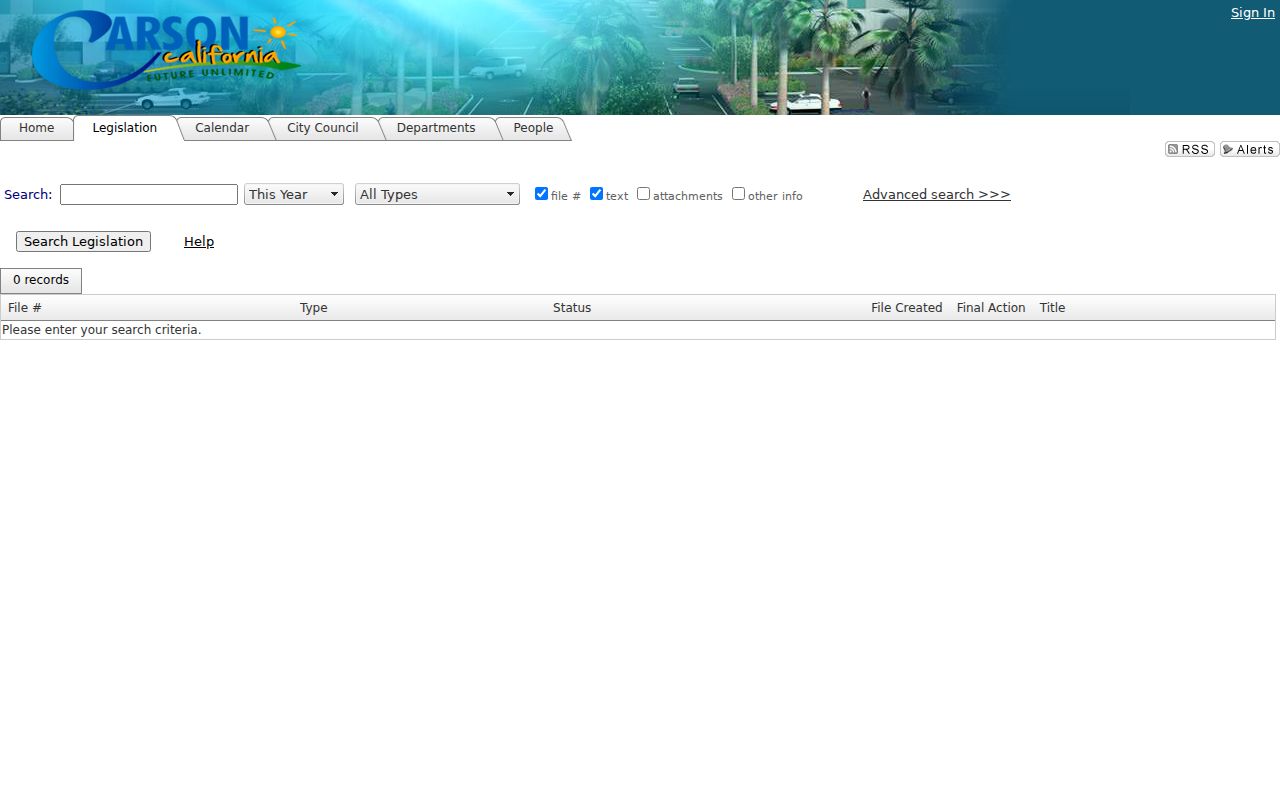
Task: Sort by the Type column header
Action: [x=314, y=308]
